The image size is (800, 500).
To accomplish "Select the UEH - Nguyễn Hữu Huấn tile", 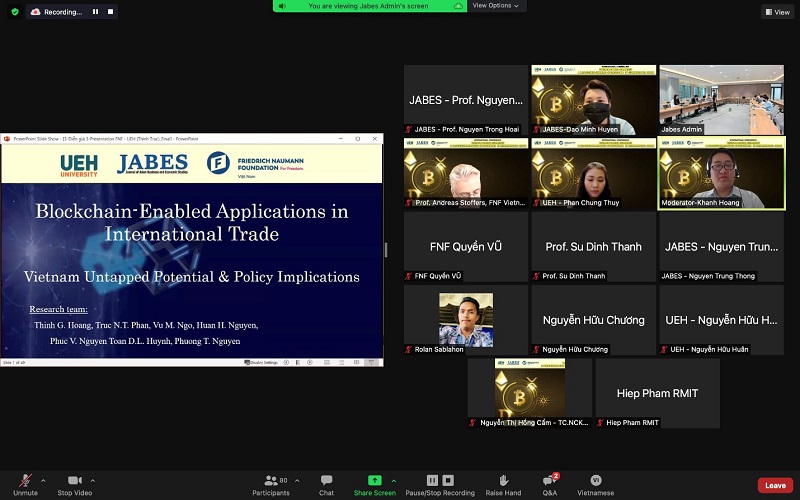I will pos(721,320).
